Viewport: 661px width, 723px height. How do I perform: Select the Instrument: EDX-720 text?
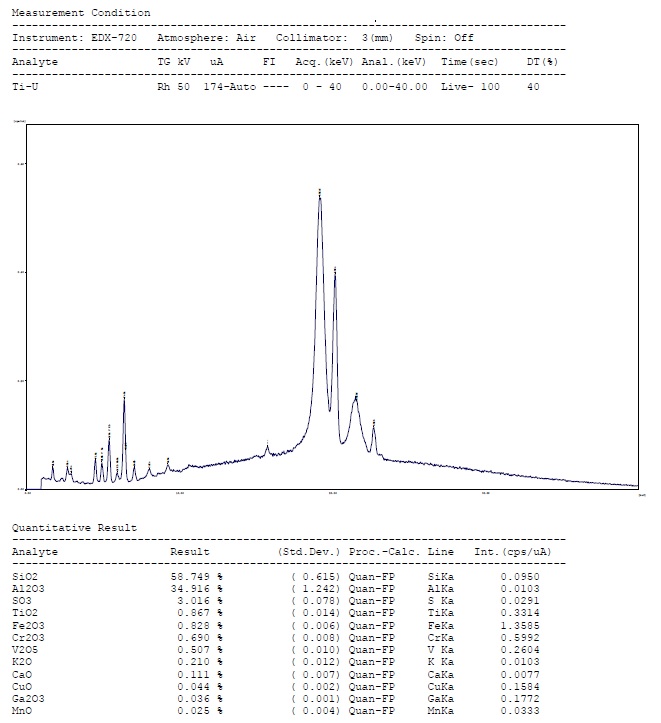(75, 37)
